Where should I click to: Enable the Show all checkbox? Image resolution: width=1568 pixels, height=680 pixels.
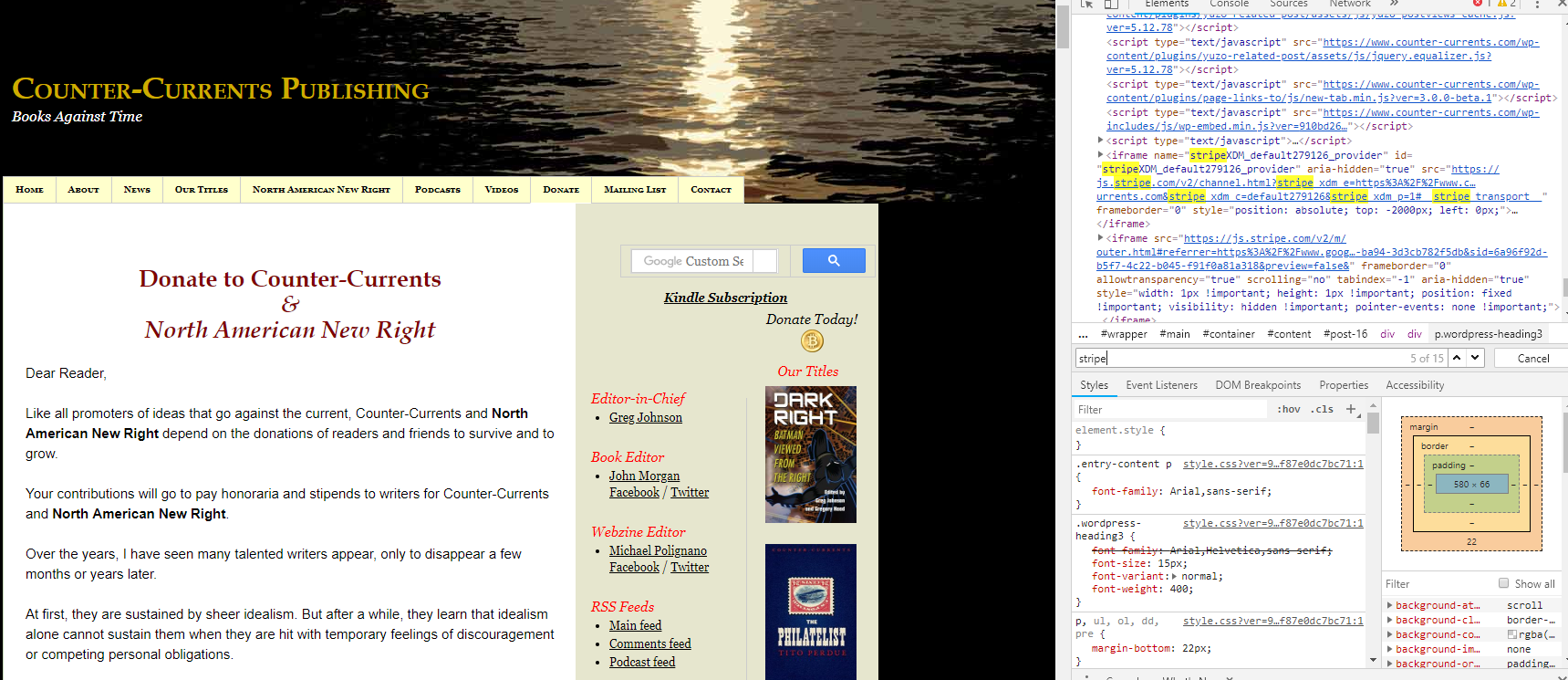1504,583
